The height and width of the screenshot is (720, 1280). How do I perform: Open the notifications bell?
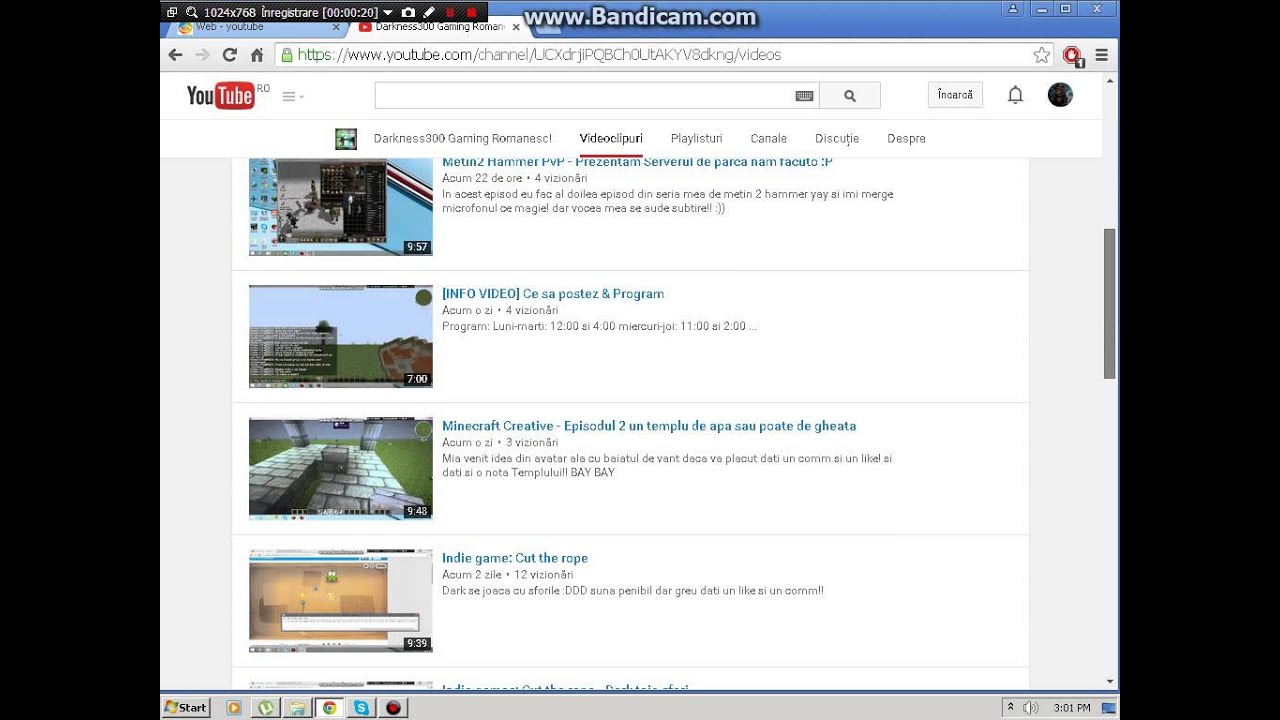(x=1015, y=95)
